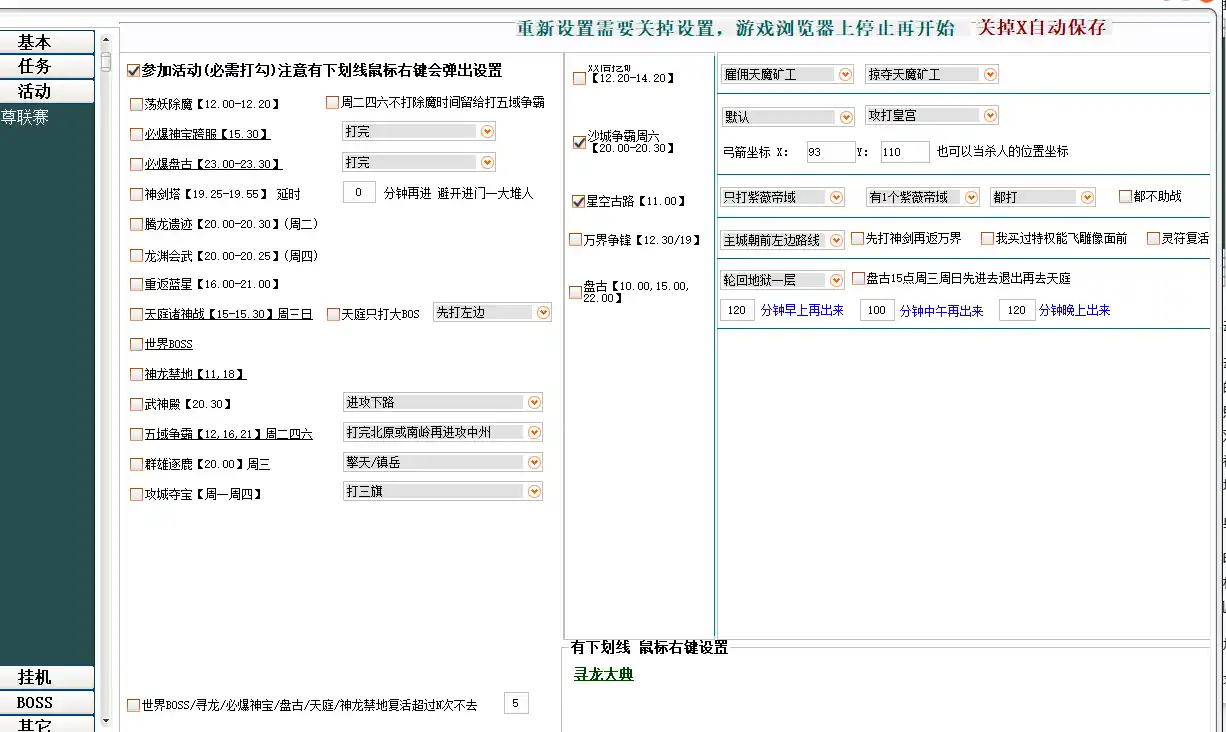
Task: Check 龙渊会武 (周四) box
Action: pos(137,255)
